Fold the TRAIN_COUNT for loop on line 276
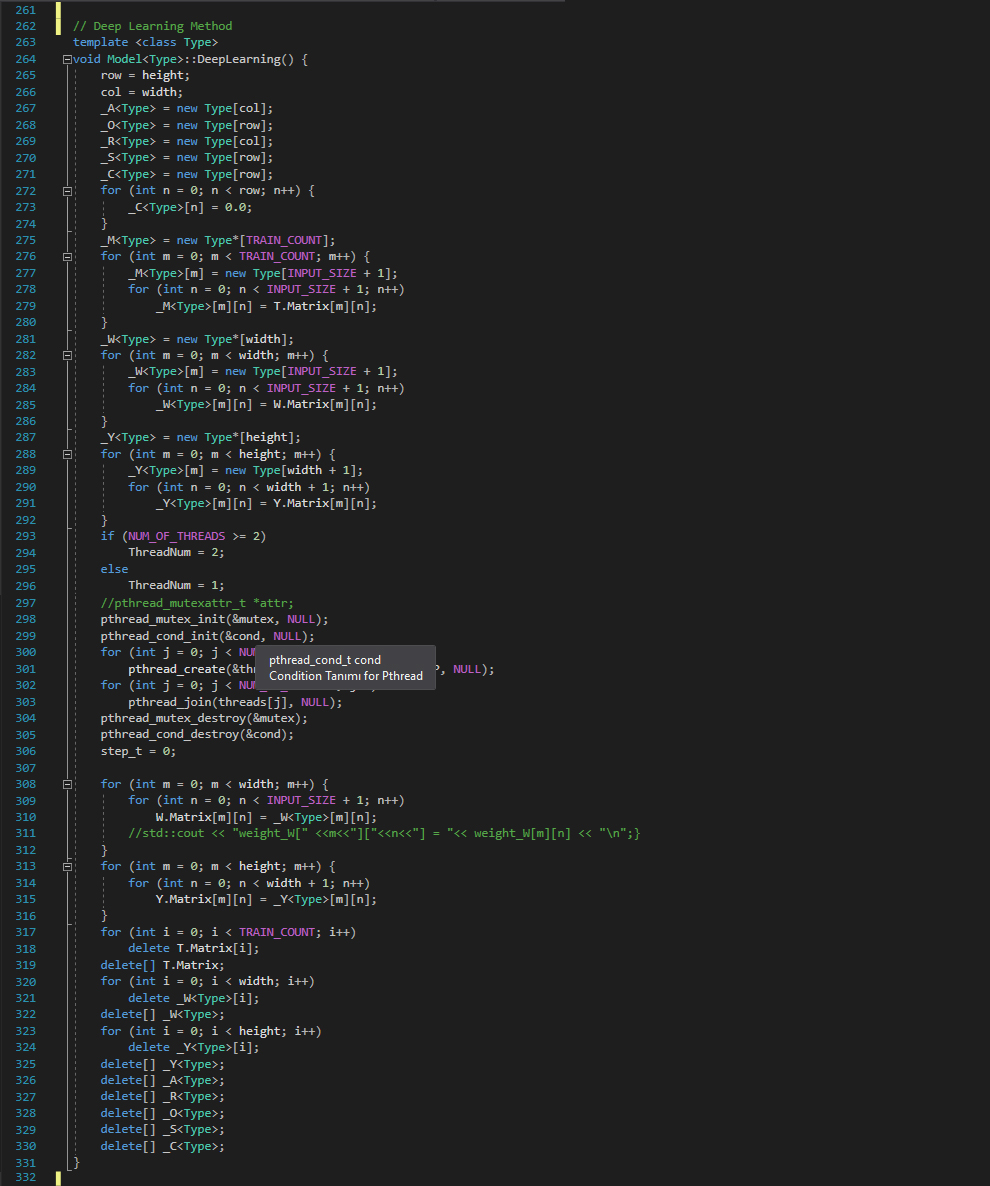The image size is (990, 1186). coord(67,257)
